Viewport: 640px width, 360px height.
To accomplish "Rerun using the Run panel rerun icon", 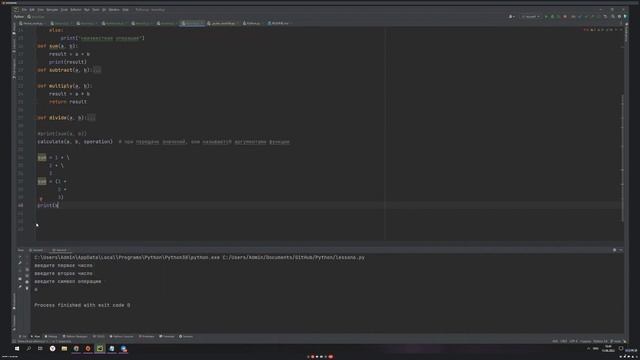I will point(20,258).
